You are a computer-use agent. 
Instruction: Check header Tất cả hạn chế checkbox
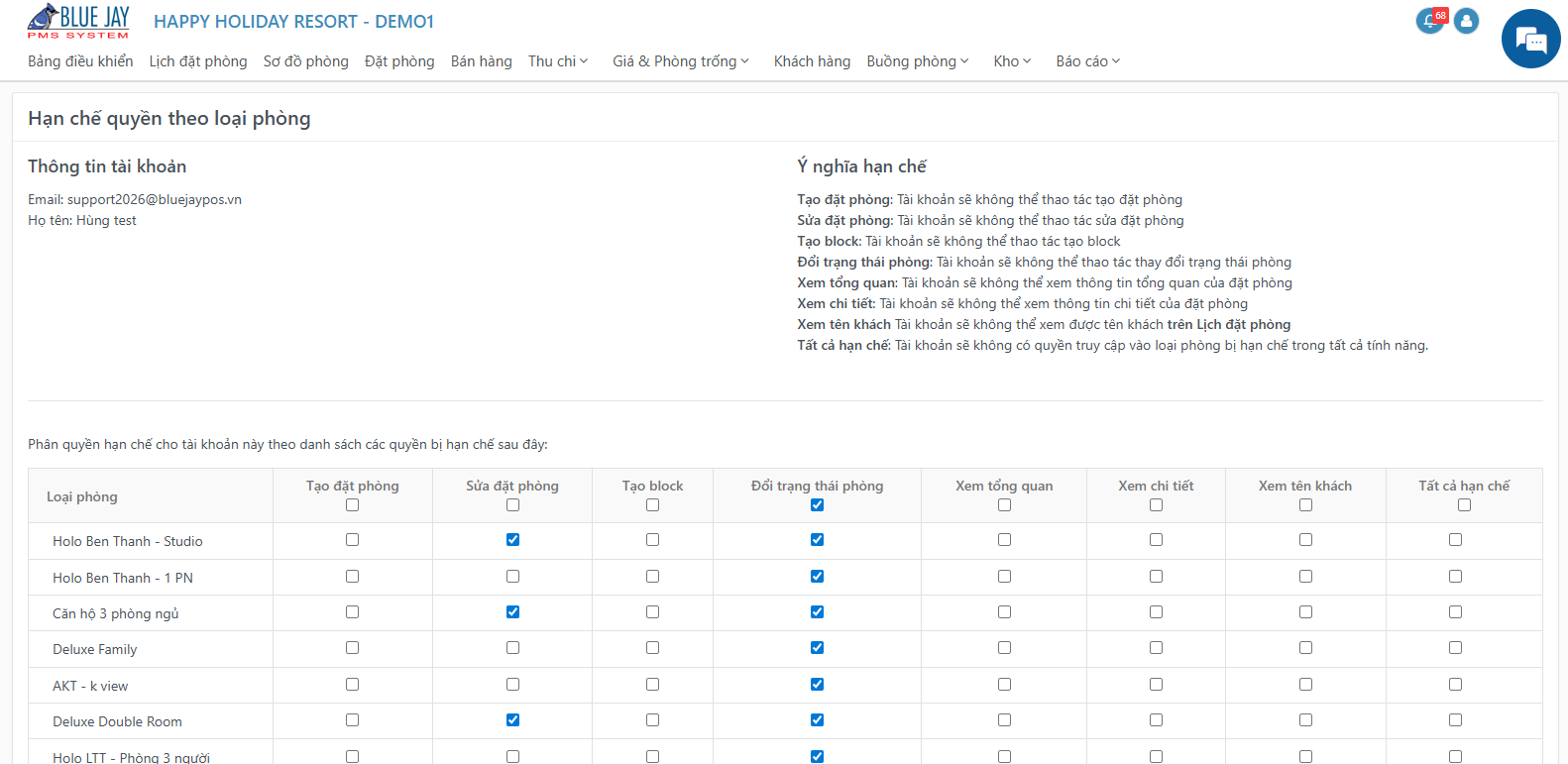[x=1464, y=505]
